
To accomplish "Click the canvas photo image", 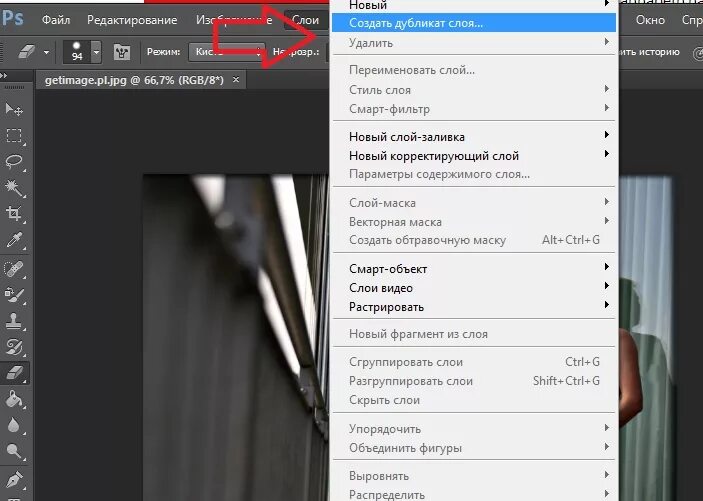I will (x=236, y=337).
